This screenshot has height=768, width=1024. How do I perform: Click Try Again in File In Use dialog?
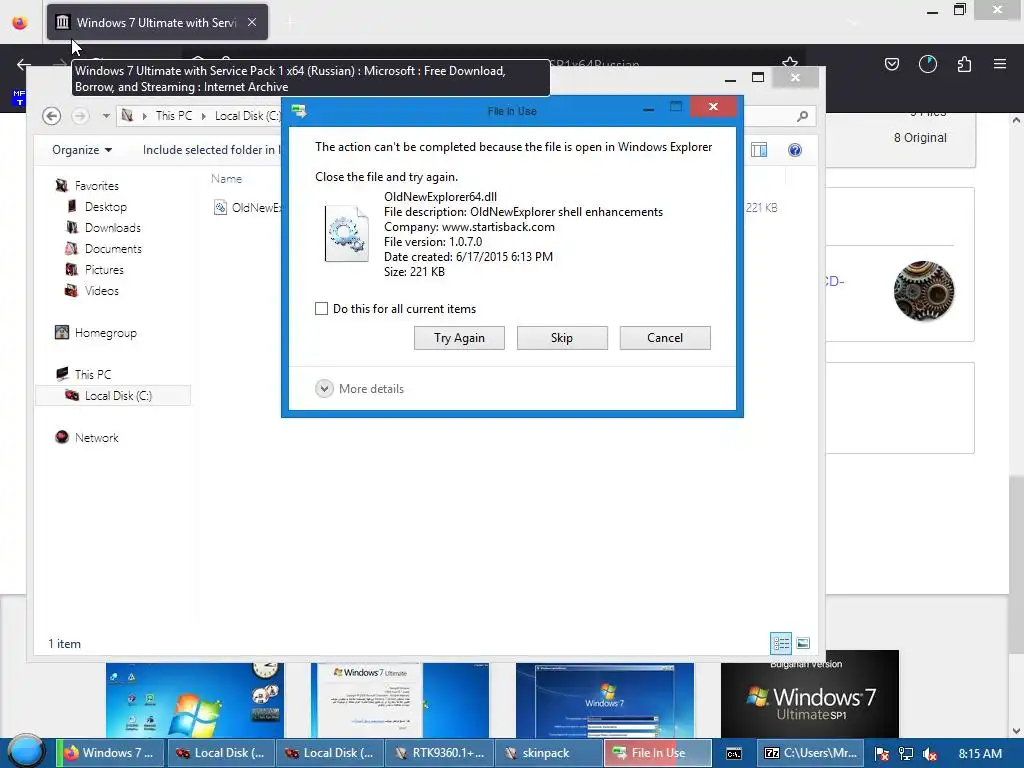pos(459,338)
